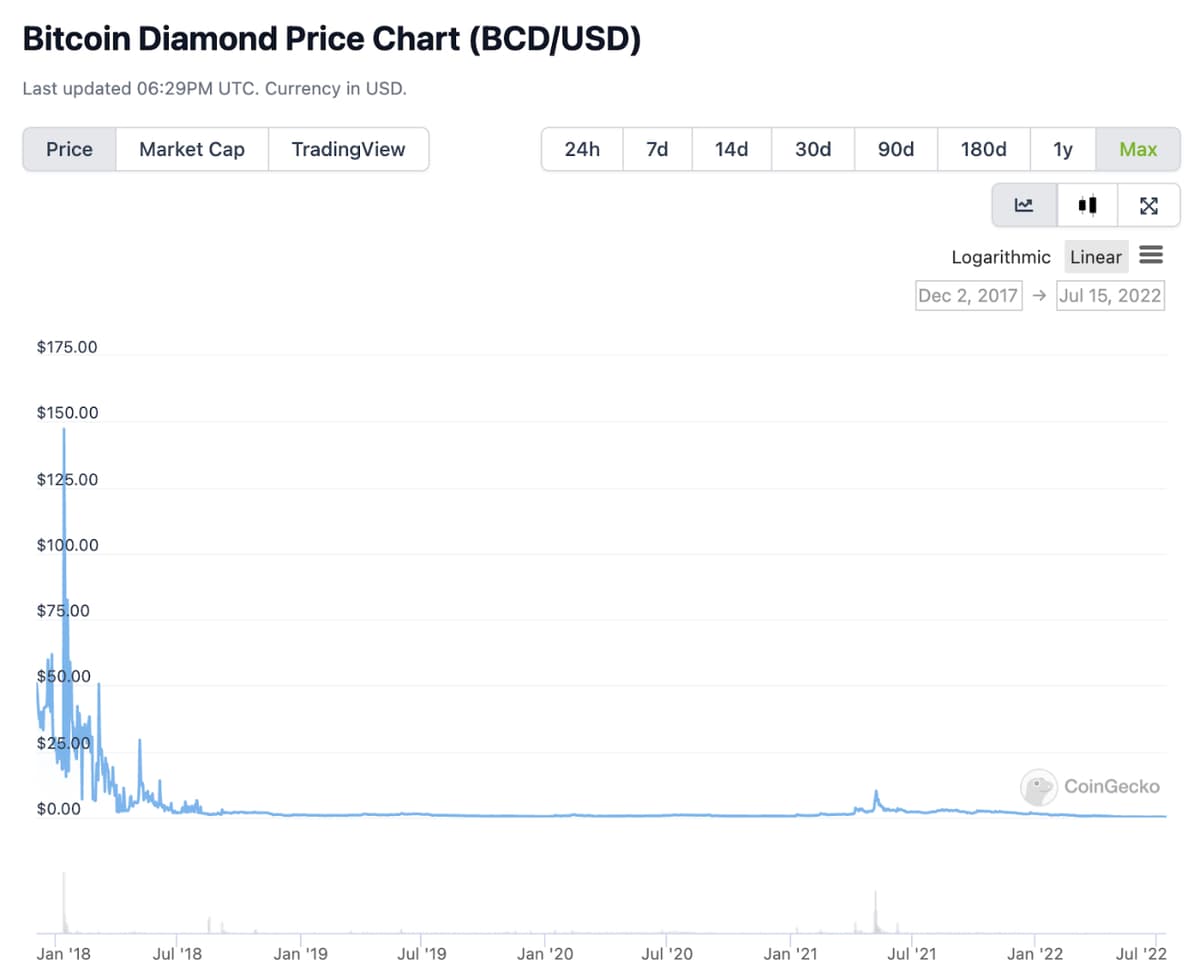The height and width of the screenshot is (976, 1200).
Task: Open the TradingView tab
Action: (349, 149)
